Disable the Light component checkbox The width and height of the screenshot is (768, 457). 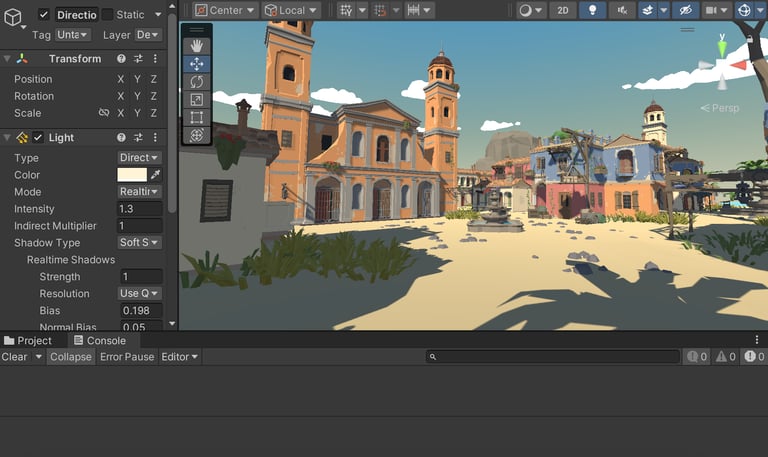(38, 137)
